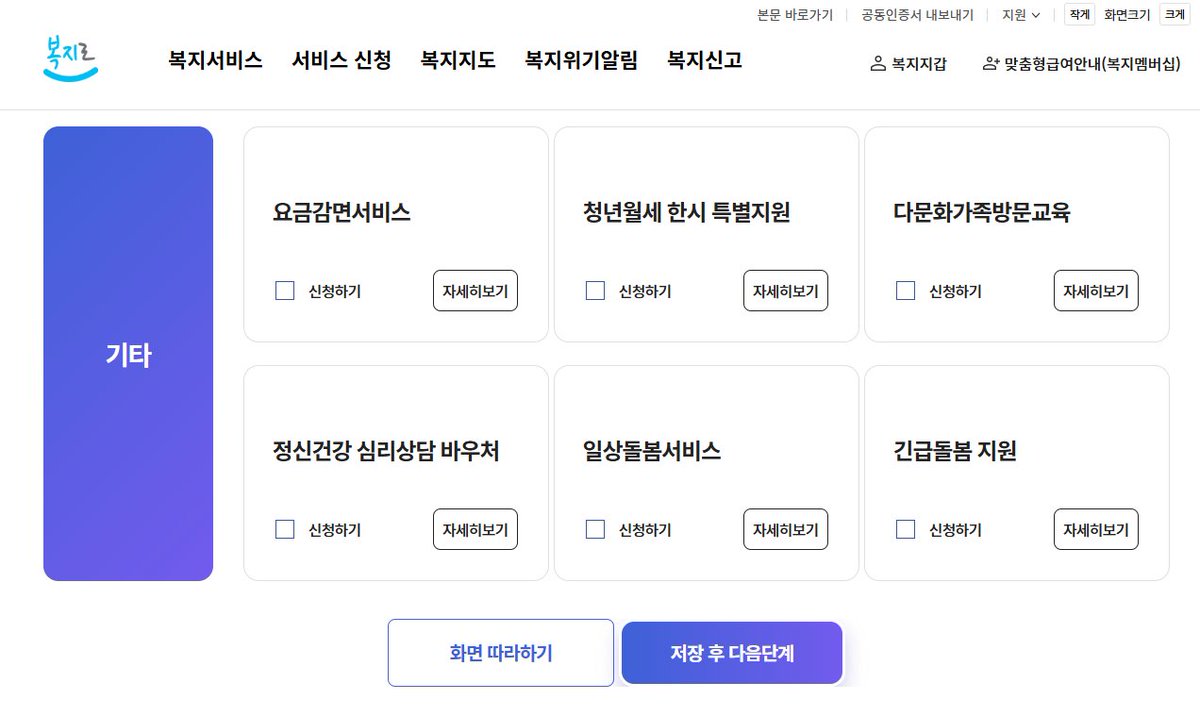Click the 복지로 logo
This screenshot has height=716, width=1200.
[x=71, y=59]
